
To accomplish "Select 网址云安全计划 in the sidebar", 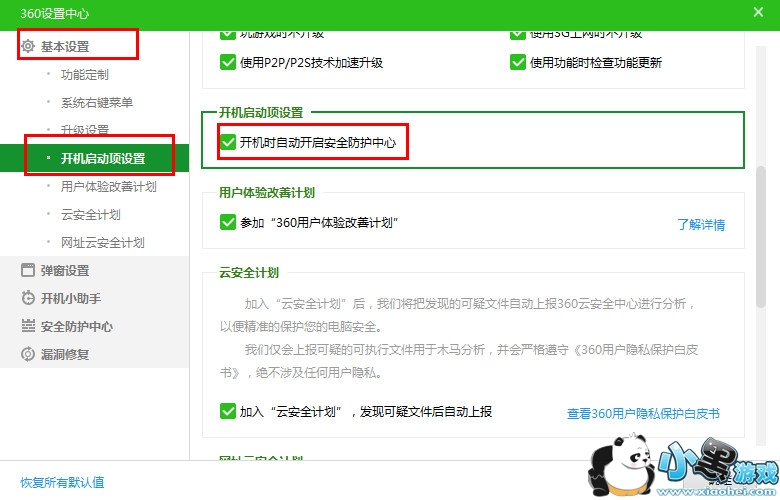I will [x=102, y=242].
